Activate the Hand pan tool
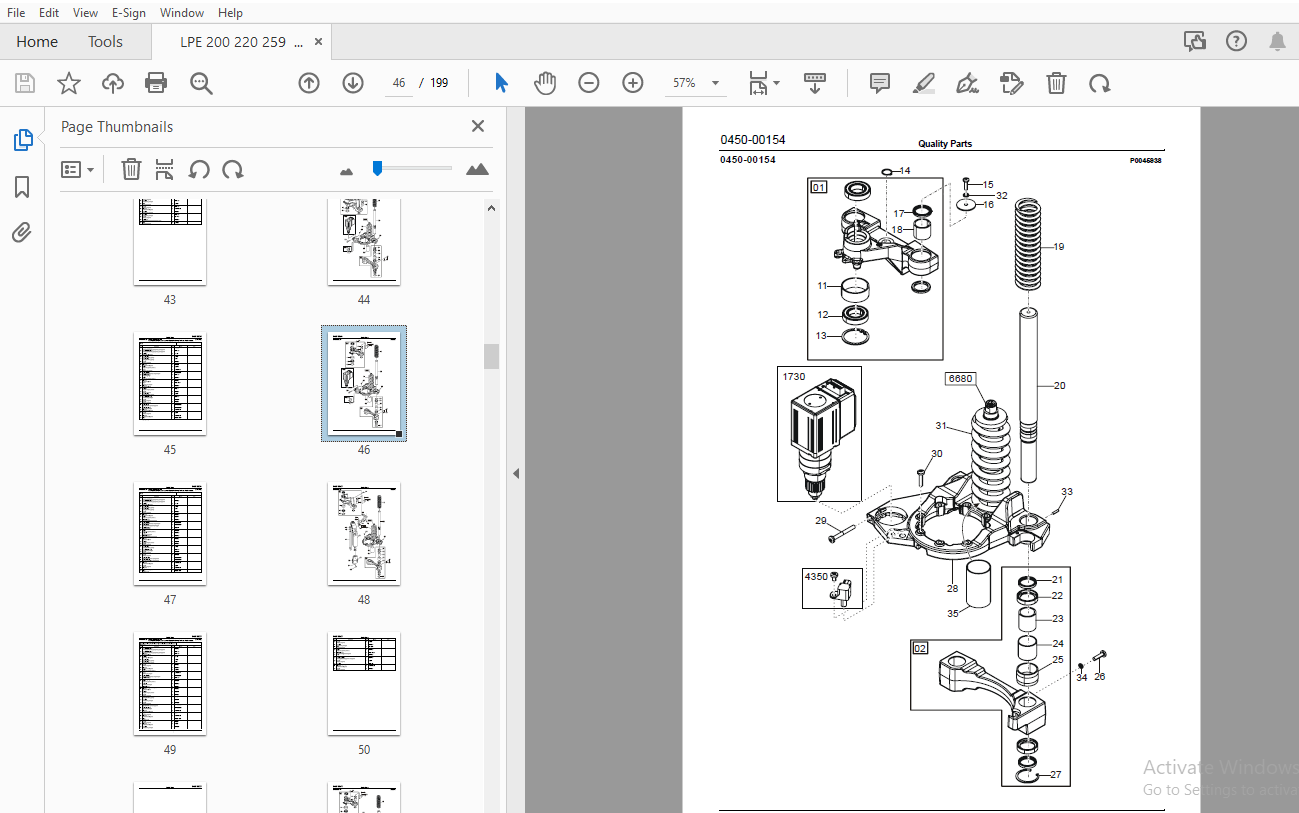 point(545,83)
